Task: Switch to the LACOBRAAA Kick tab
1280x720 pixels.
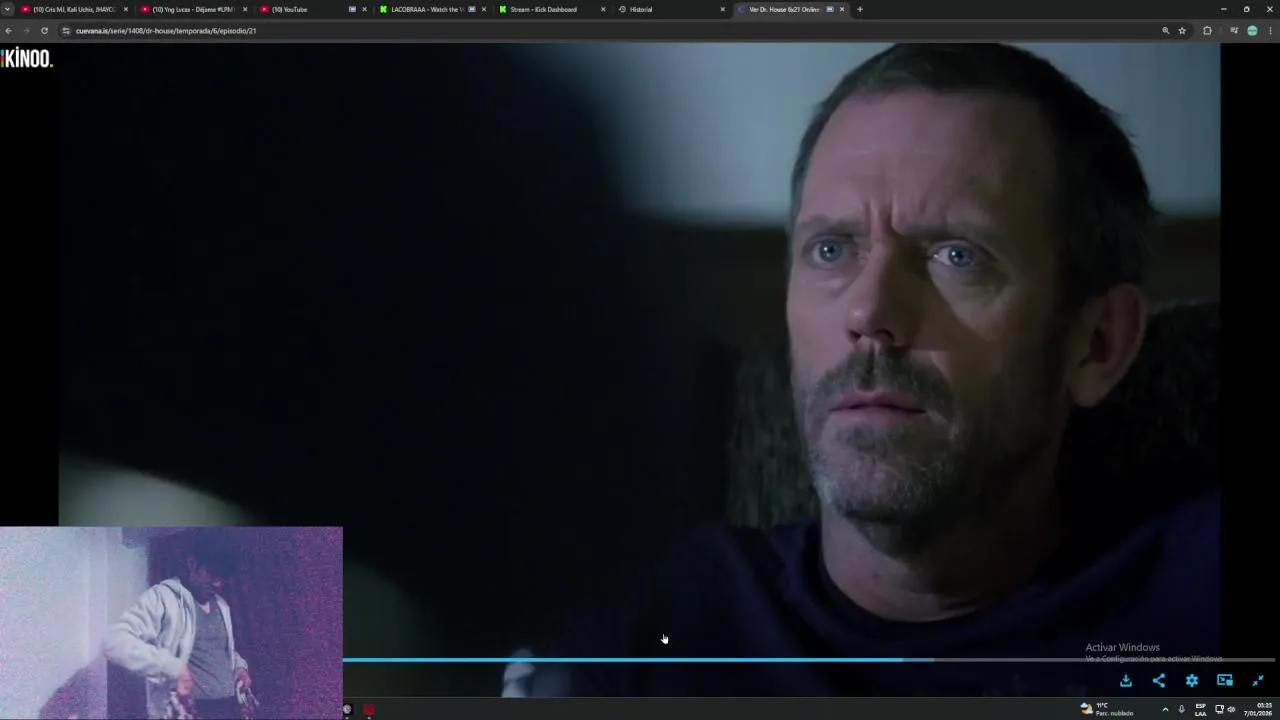Action: (433, 9)
